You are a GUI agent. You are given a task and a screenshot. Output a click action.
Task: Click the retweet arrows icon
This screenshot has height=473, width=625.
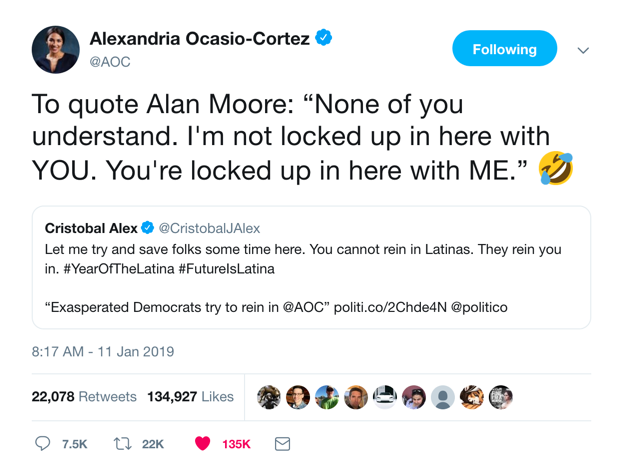(123, 443)
